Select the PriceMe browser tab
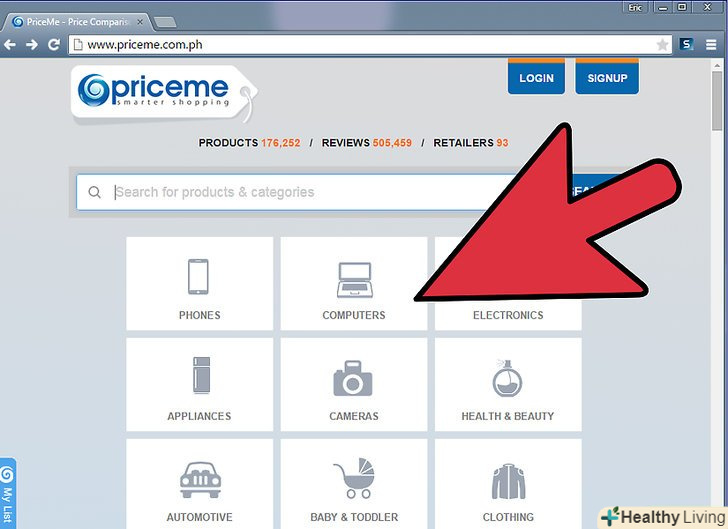The height and width of the screenshot is (529, 728). [x=78, y=22]
